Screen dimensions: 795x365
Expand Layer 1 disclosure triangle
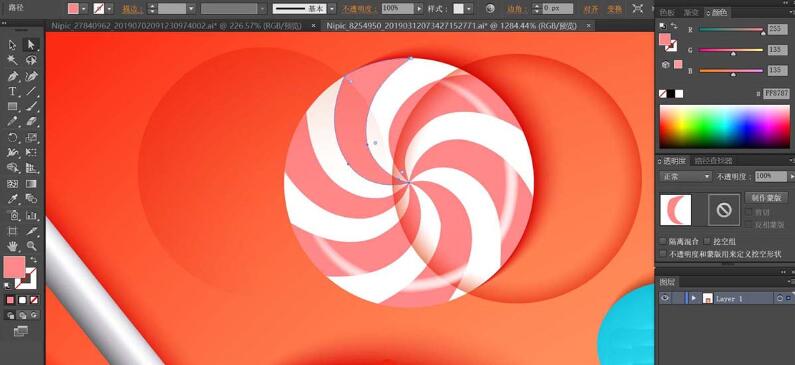pos(693,299)
